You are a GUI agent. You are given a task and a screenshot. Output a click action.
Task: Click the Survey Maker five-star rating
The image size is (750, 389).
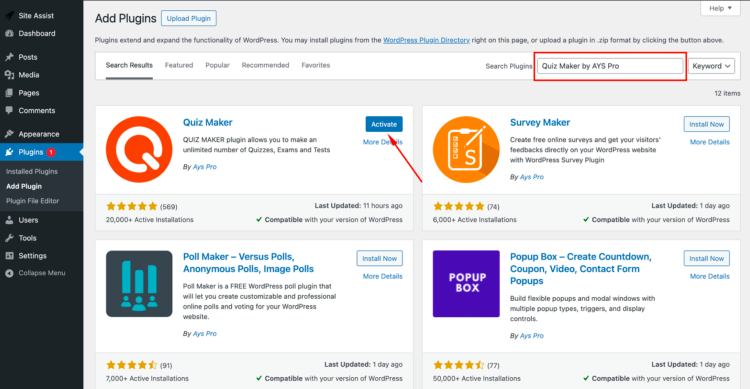(x=459, y=206)
